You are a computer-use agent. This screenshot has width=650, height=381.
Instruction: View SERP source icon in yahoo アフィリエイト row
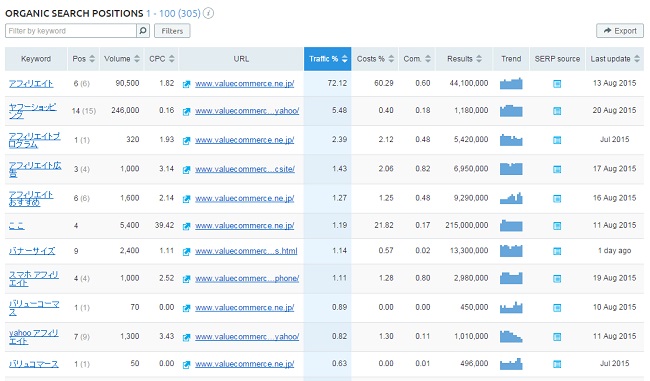coord(557,337)
